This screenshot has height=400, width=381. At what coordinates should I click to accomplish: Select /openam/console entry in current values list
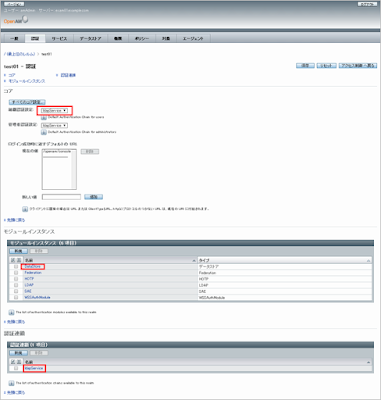click(57, 152)
